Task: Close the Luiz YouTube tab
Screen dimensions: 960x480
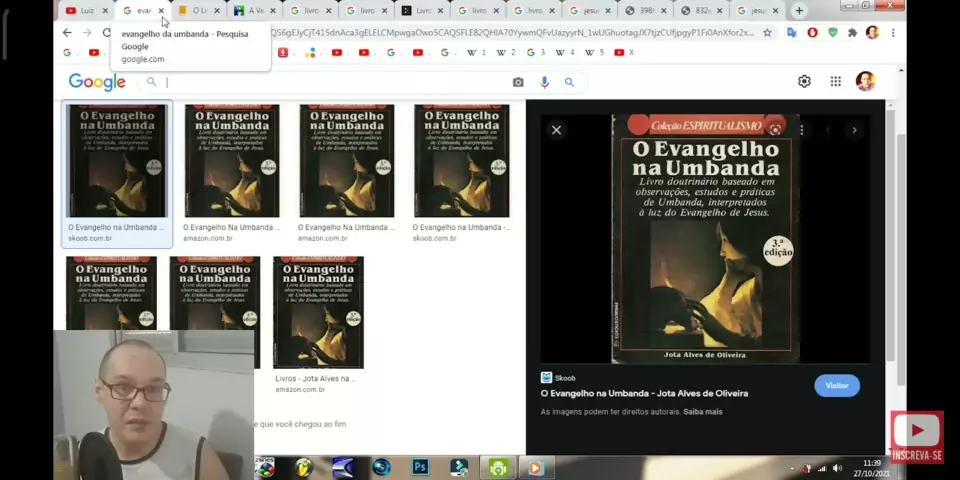Action: 105,10
